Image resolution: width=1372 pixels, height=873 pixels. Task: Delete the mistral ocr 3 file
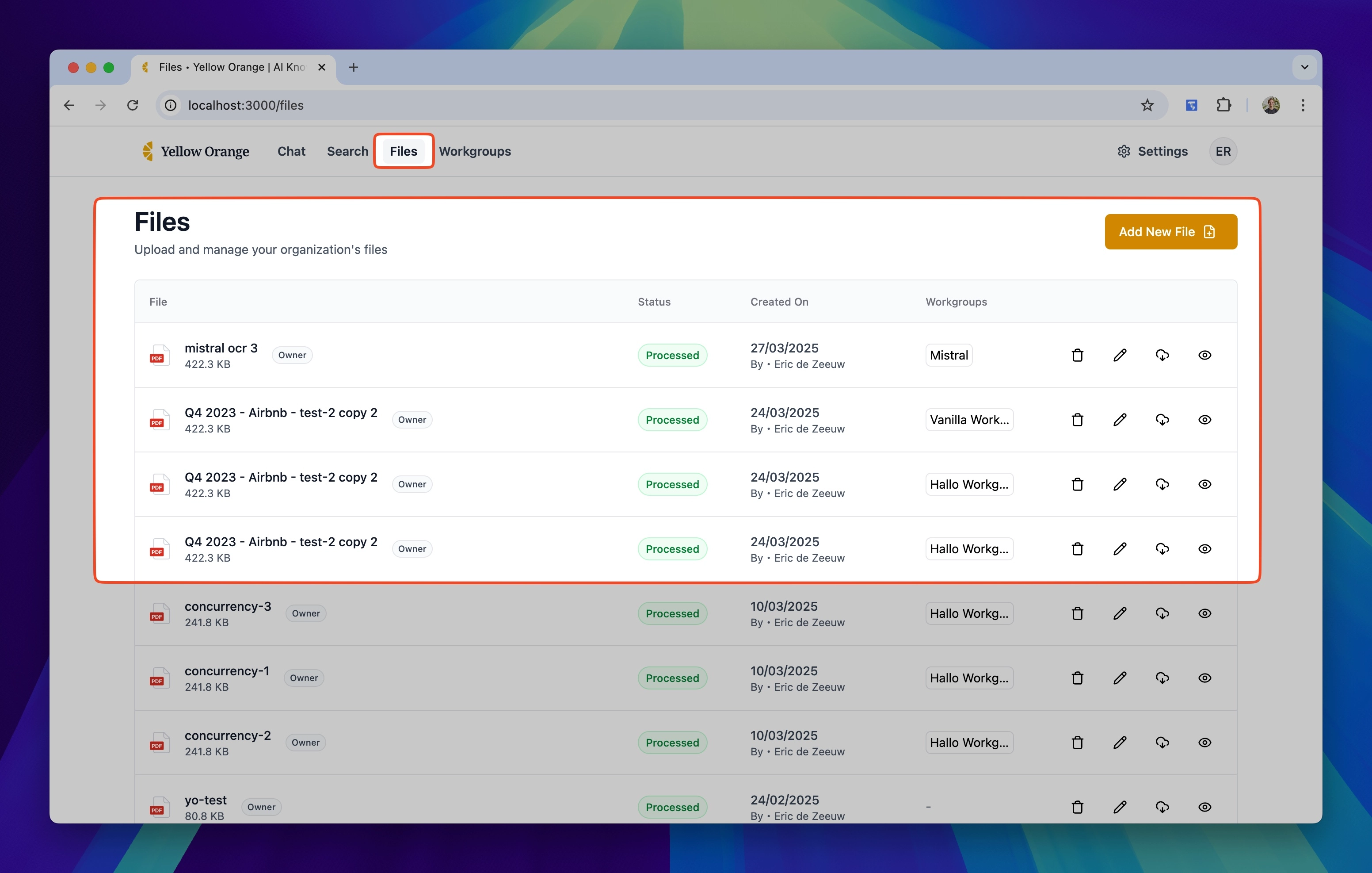click(1077, 355)
